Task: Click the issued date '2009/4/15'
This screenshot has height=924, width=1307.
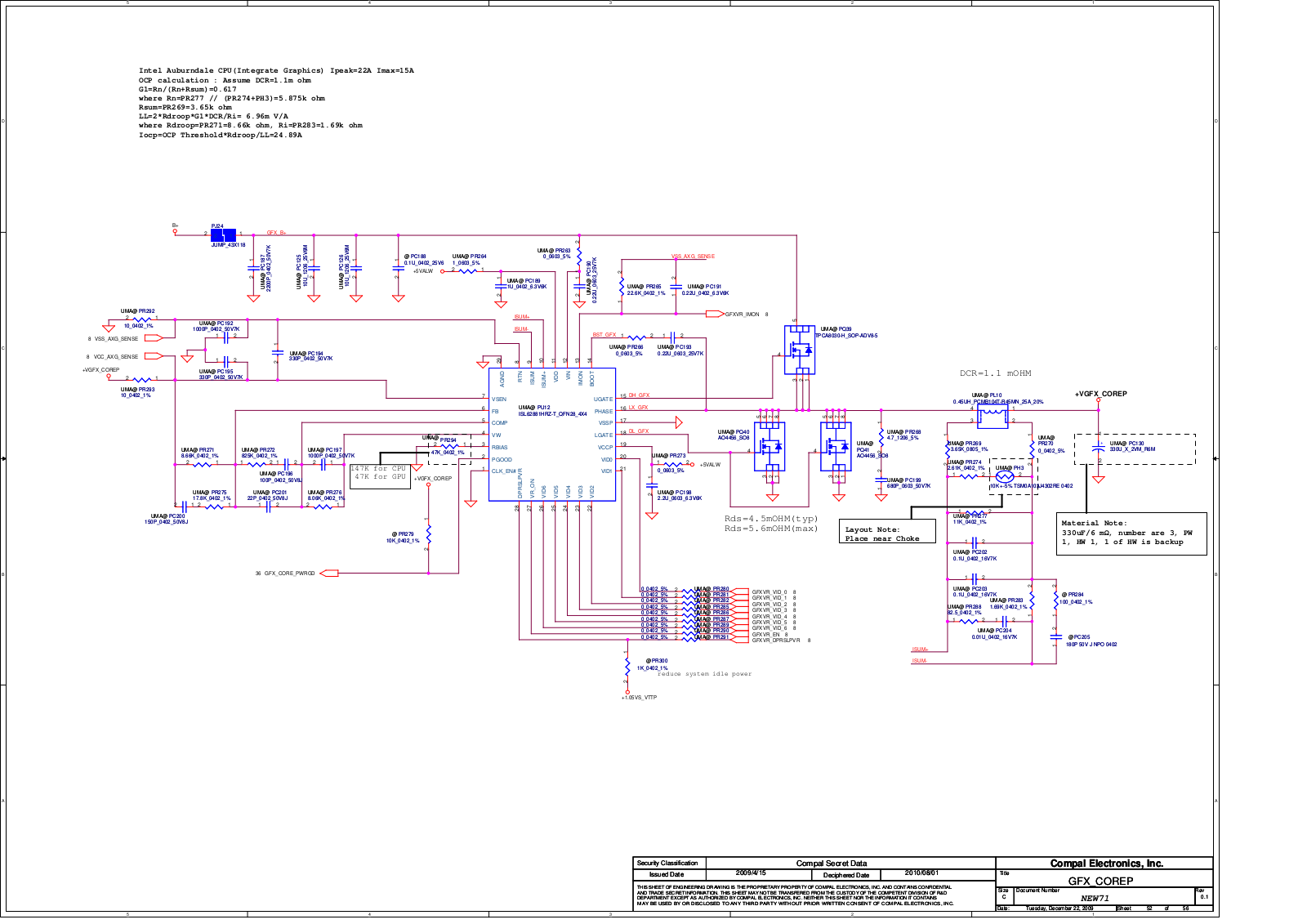Action: pyautogui.click(x=751, y=873)
